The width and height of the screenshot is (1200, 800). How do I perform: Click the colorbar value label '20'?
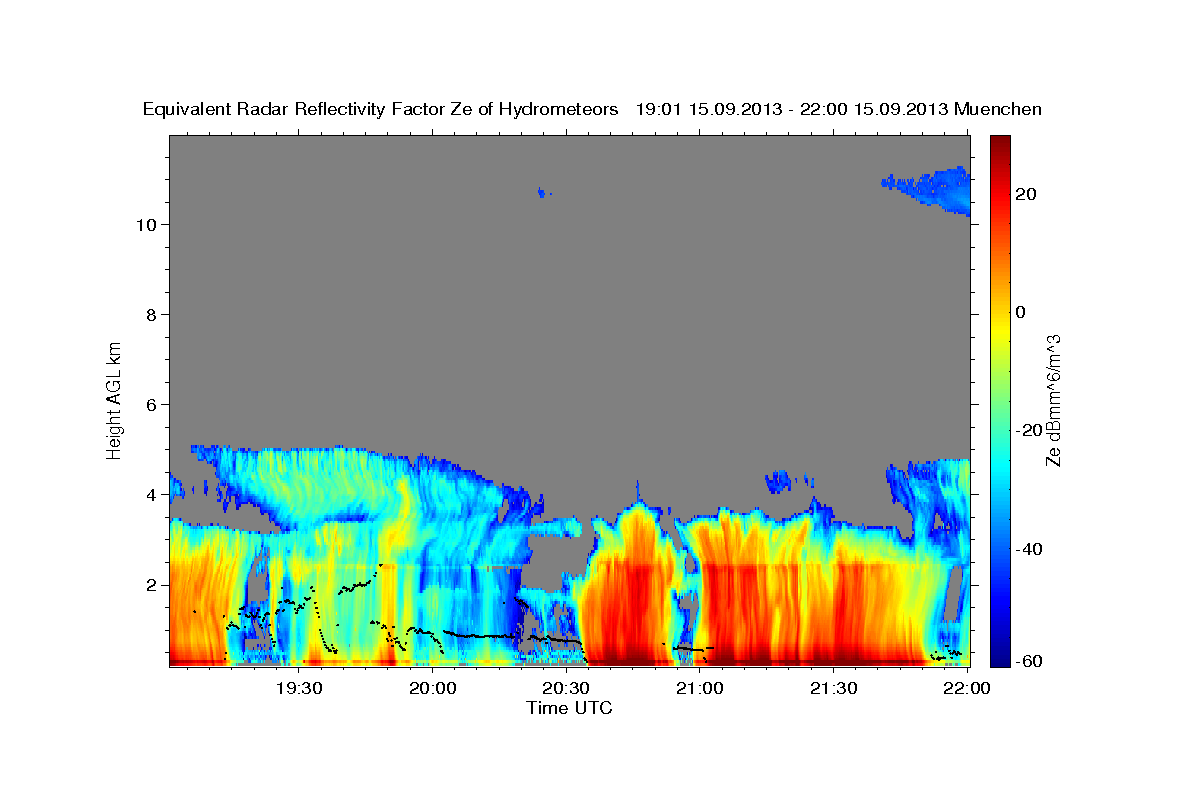point(1026,194)
